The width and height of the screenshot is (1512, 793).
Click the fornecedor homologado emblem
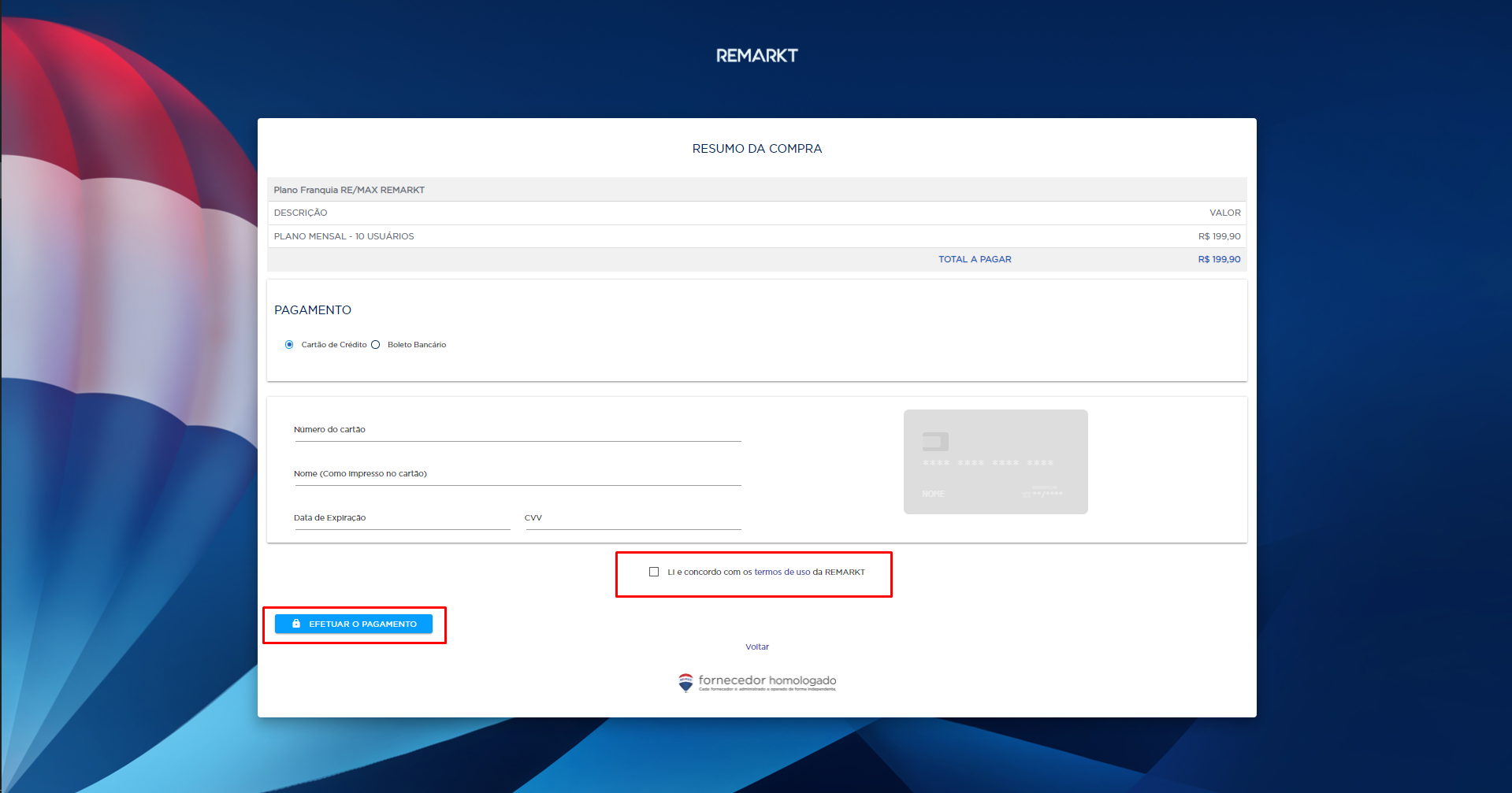tap(756, 681)
